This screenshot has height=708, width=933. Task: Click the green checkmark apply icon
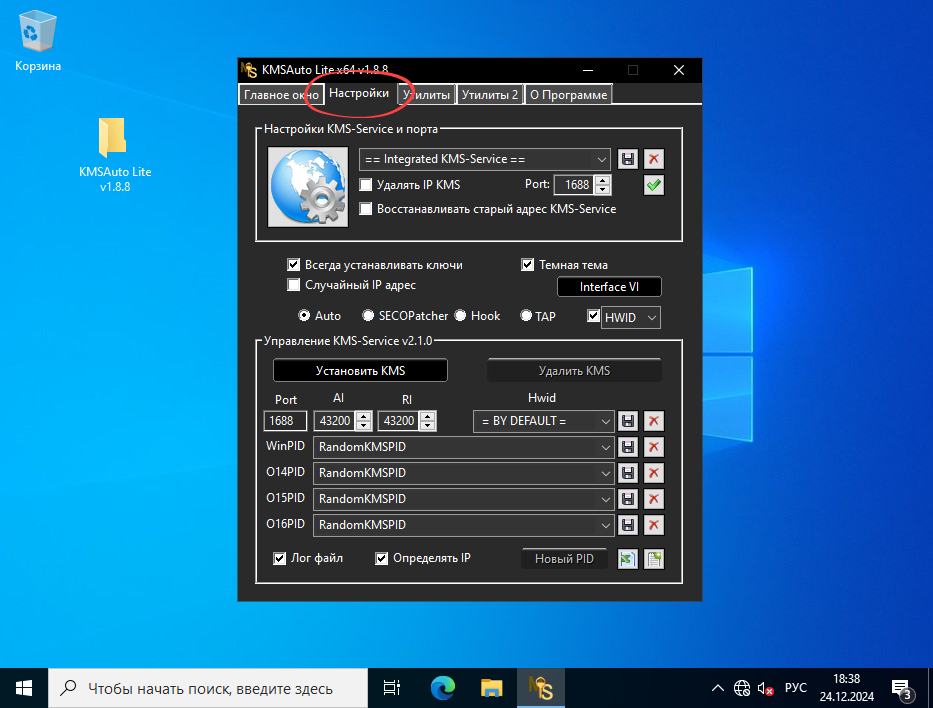point(654,185)
